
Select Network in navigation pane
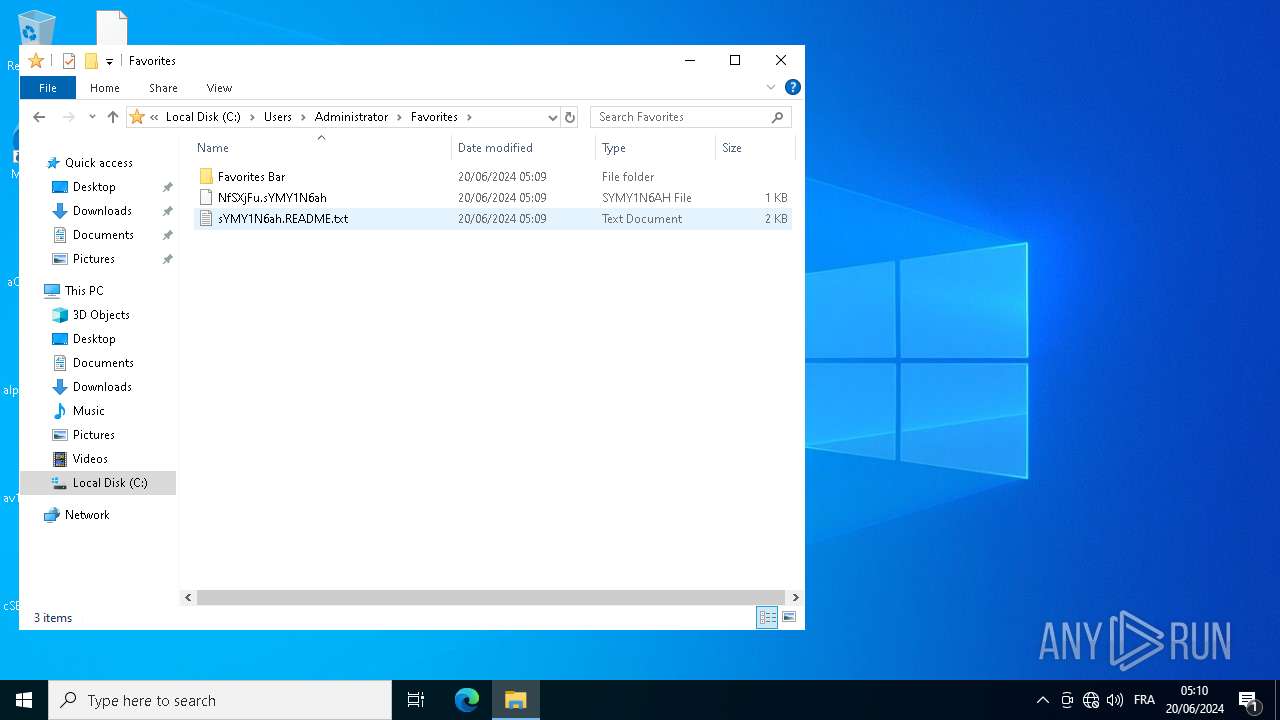pos(87,515)
